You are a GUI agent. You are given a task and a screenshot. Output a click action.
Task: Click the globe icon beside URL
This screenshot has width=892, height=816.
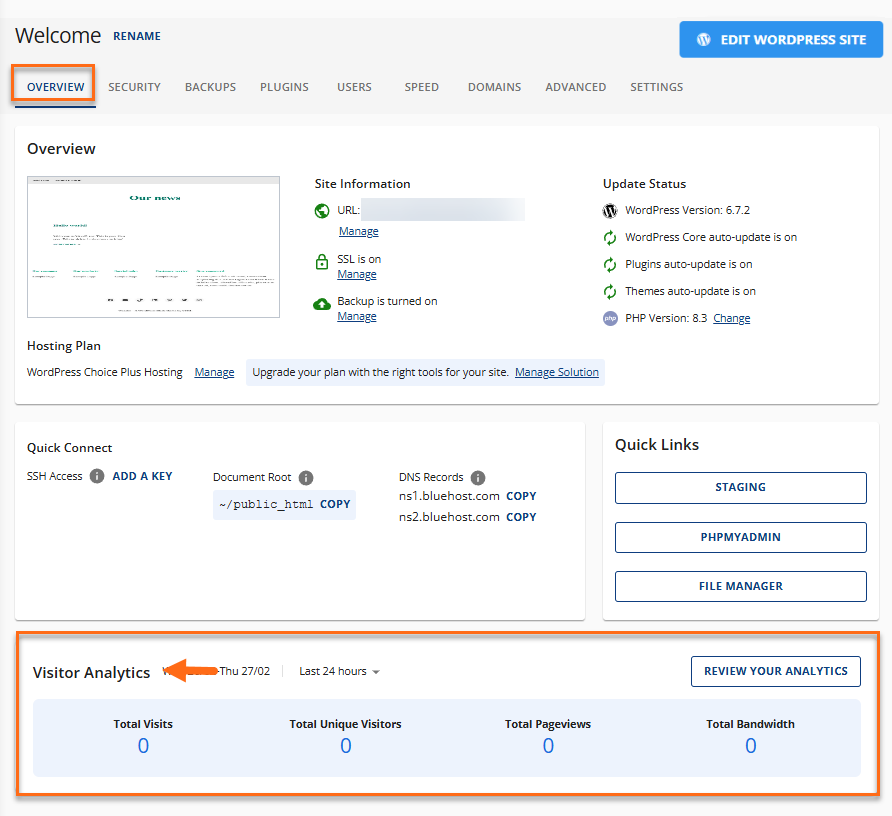[x=322, y=211]
